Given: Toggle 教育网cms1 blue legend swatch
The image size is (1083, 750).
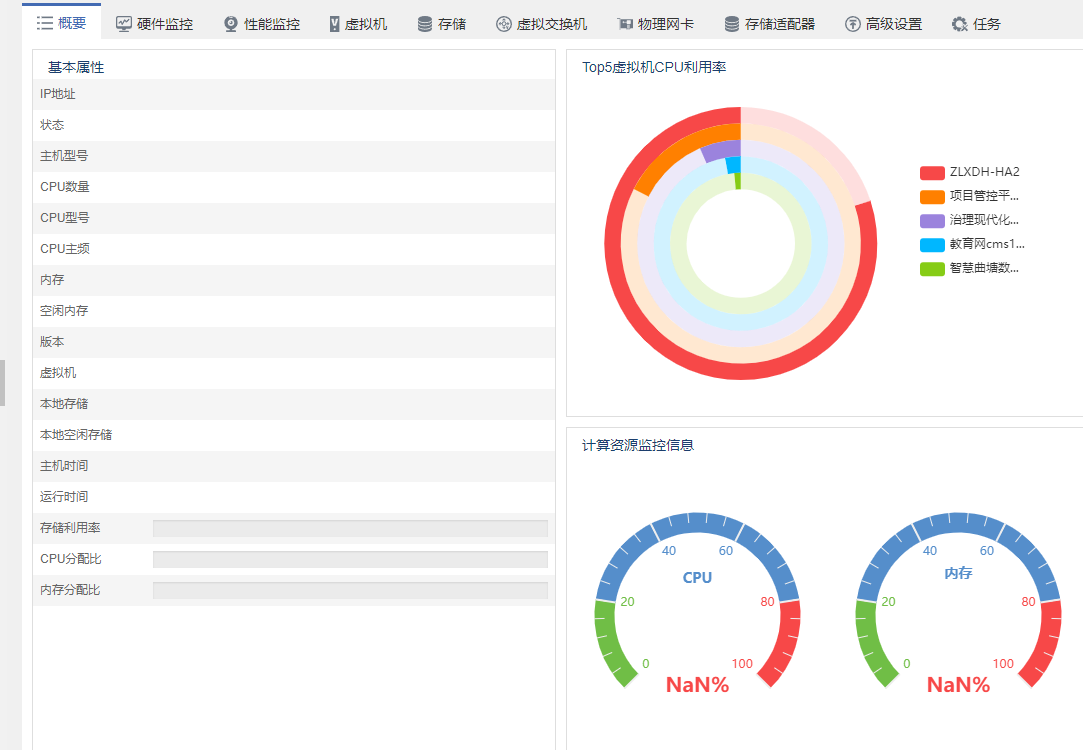Looking at the screenshot, I should [x=932, y=245].
